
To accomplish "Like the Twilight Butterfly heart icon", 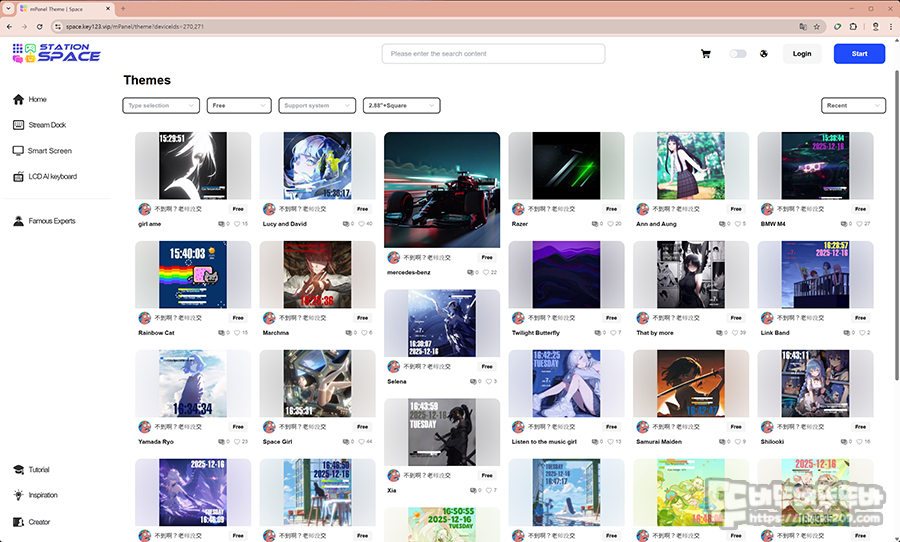I will (613, 332).
